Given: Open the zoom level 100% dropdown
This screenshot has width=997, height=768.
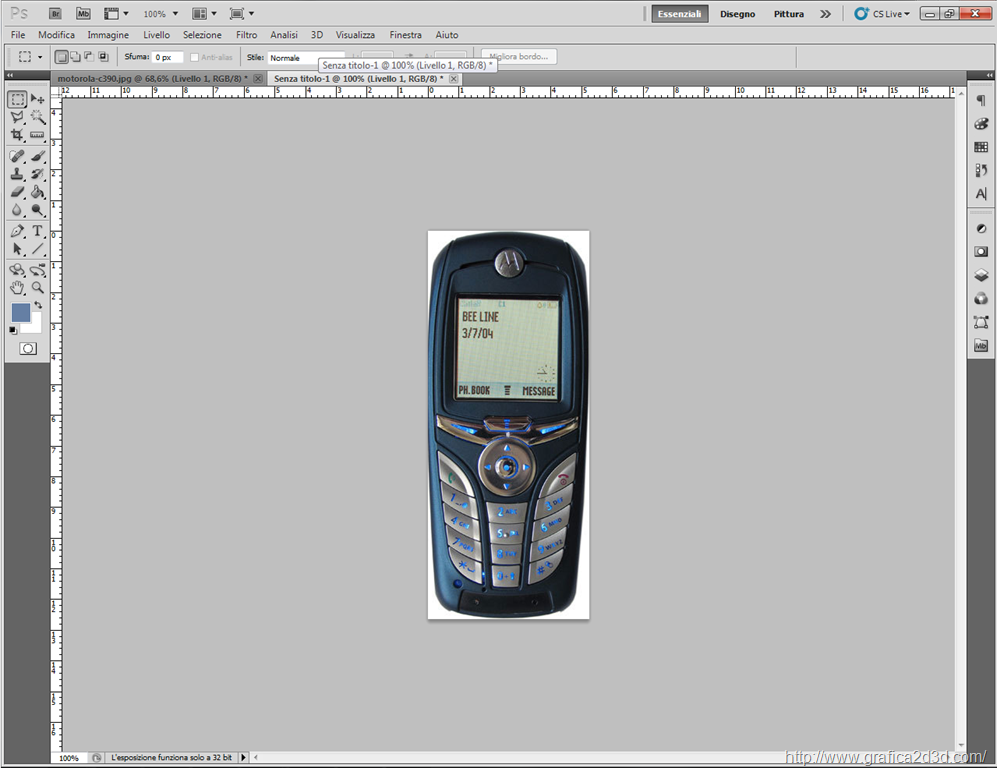Looking at the screenshot, I should pos(160,14).
